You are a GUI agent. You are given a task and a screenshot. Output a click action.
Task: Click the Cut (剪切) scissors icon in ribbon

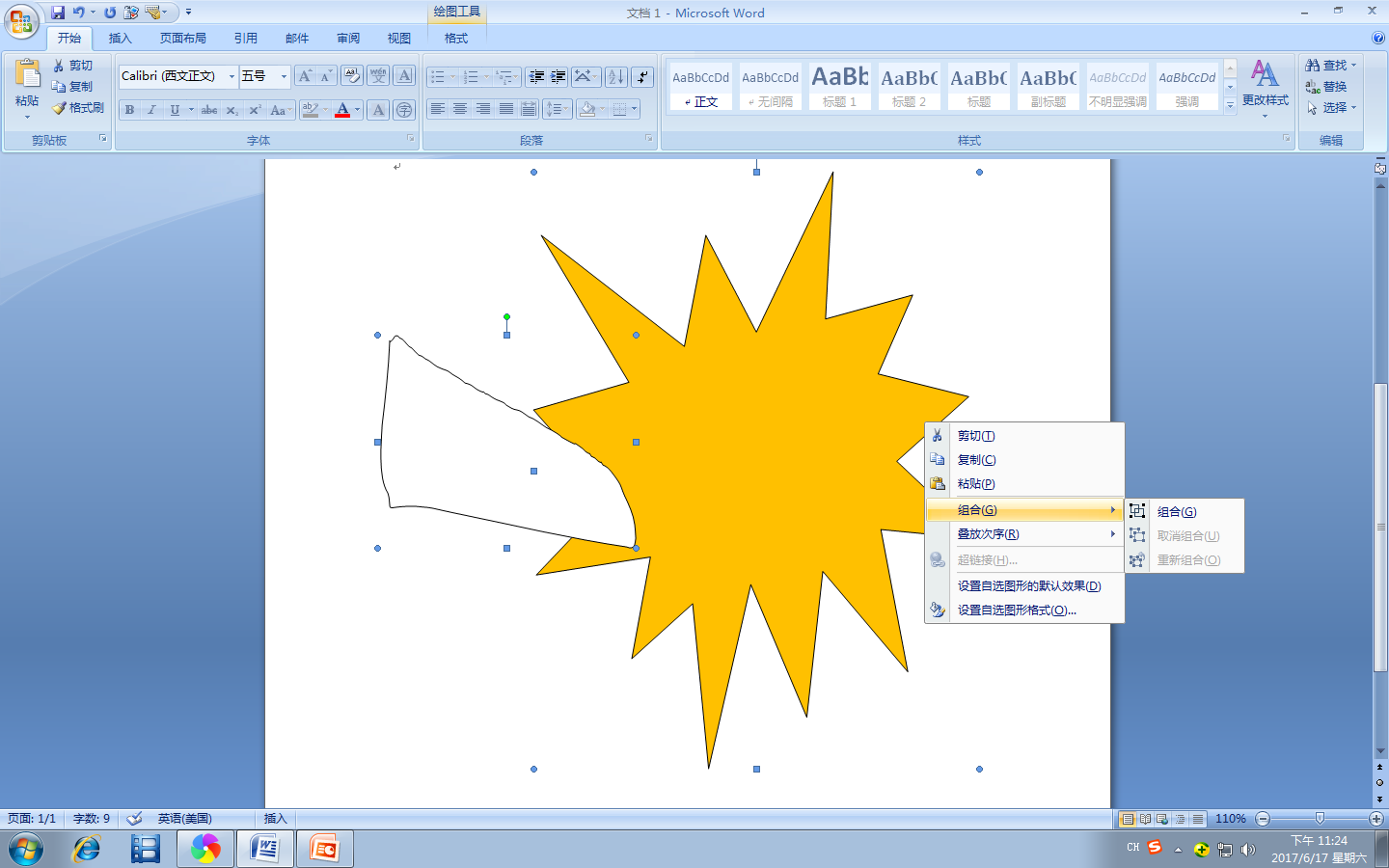tap(59, 66)
